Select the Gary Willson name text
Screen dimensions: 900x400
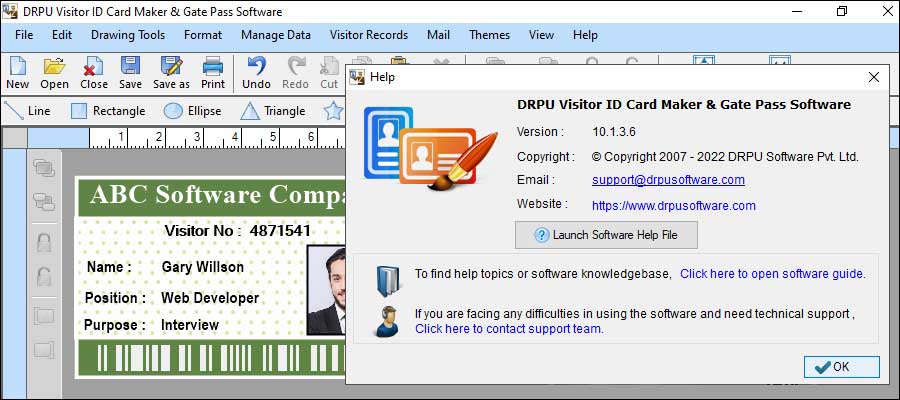pyautogui.click(x=203, y=267)
